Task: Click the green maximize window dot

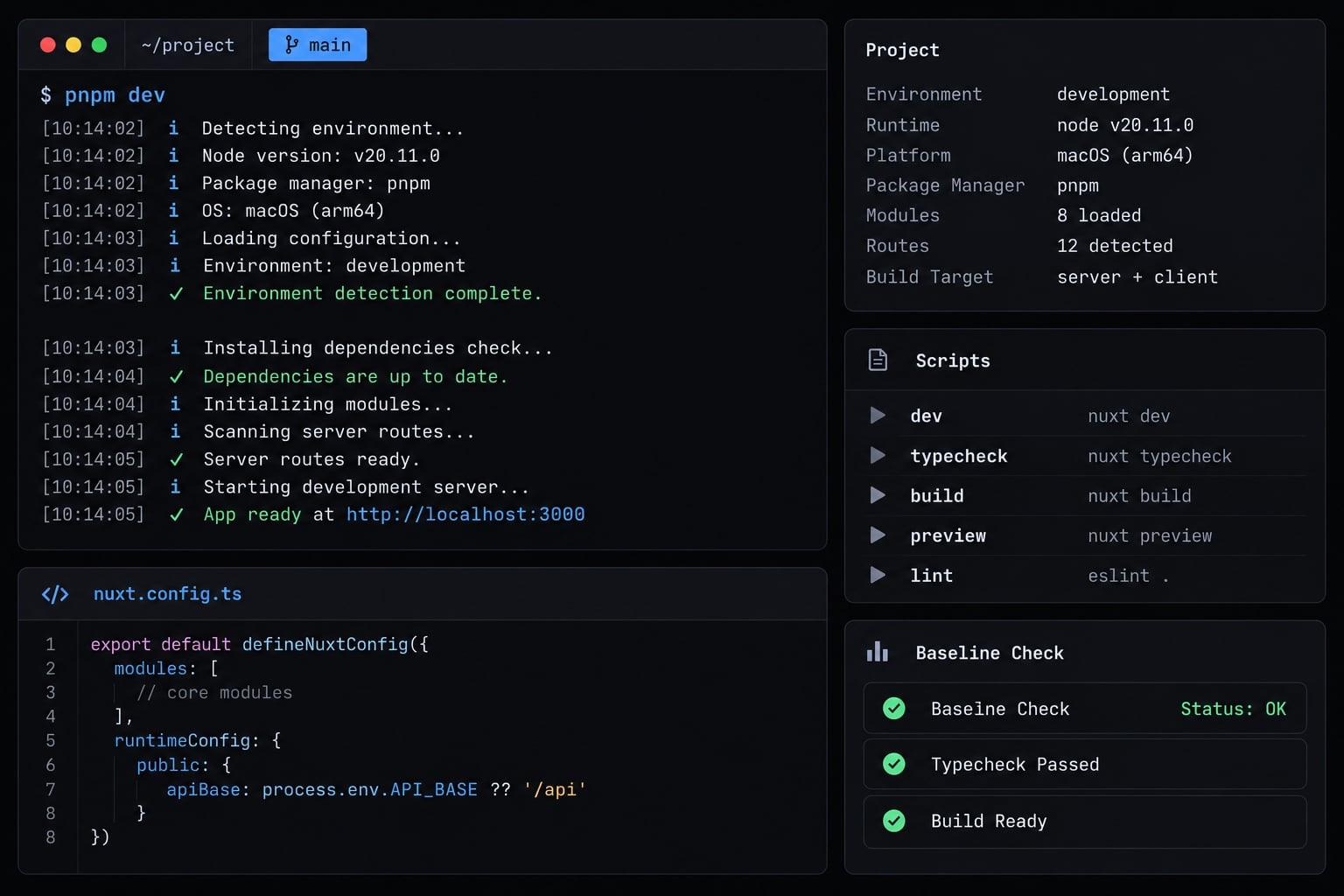Action: pos(99,45)
